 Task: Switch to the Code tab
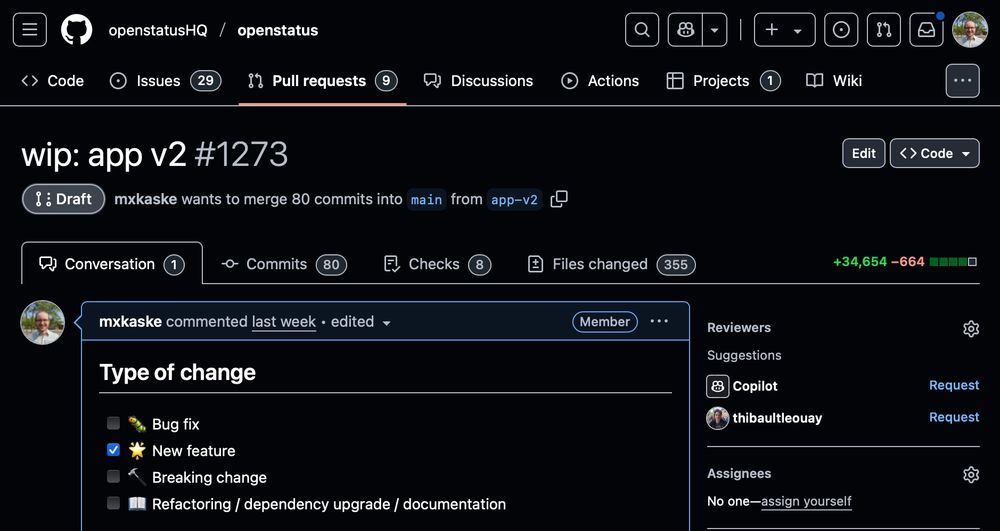tap(53, 81)
